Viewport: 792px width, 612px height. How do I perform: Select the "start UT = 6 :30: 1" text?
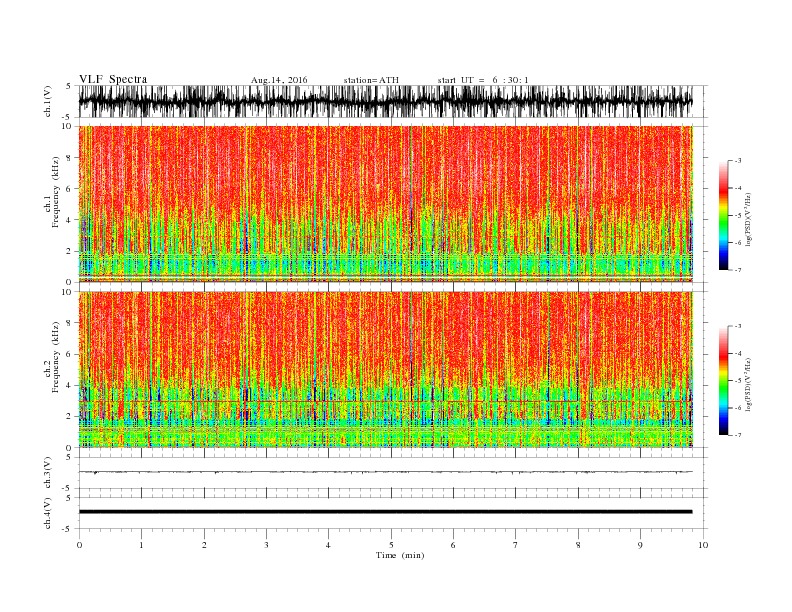pyautogui.click(x=483, y=80)
